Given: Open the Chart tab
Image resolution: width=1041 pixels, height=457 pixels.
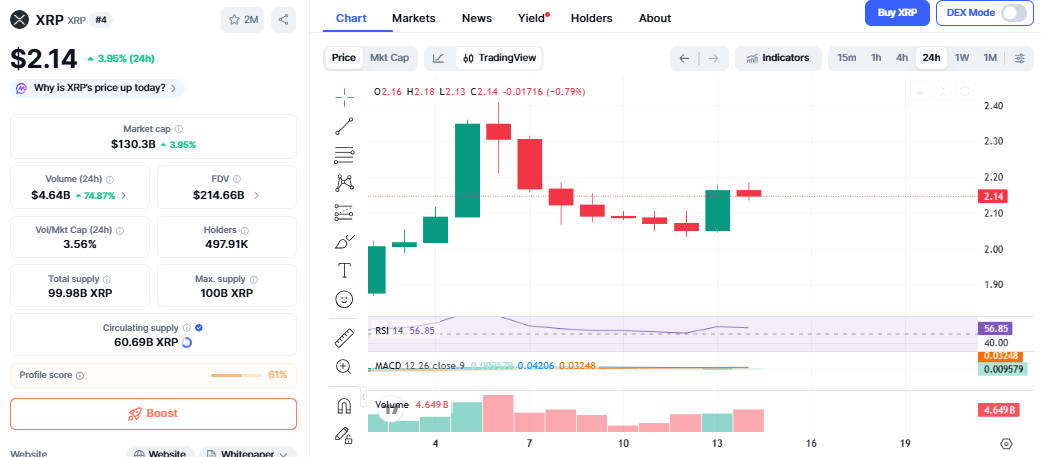Looking at the screenshot, I should point(351,18).
